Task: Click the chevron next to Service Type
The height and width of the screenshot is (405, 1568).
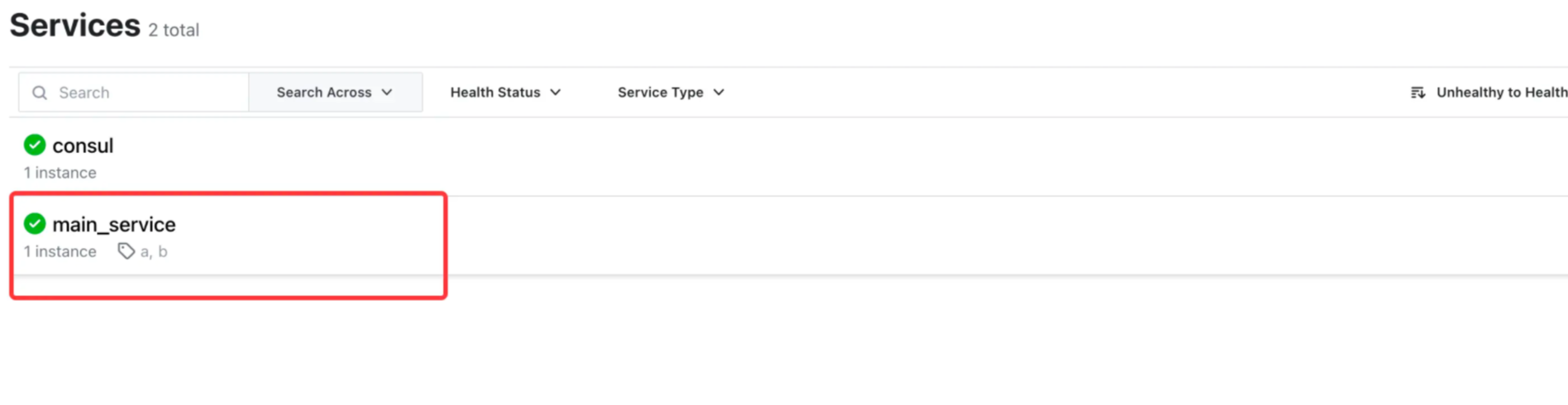Action: tap(719, 93)
